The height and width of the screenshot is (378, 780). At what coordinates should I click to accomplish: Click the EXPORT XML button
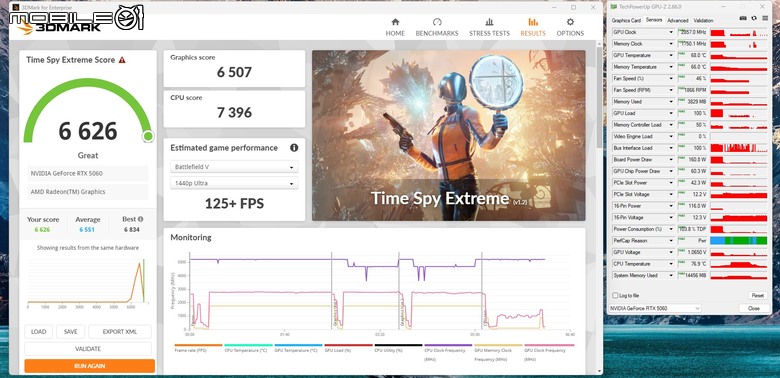coord(120,332)
